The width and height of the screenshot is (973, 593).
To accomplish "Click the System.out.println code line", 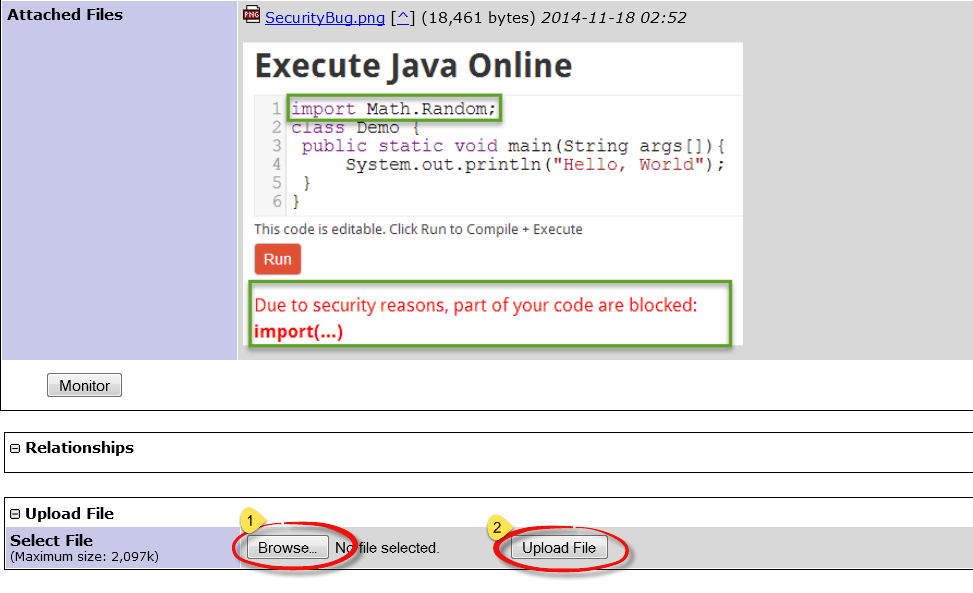I will 534,165.
